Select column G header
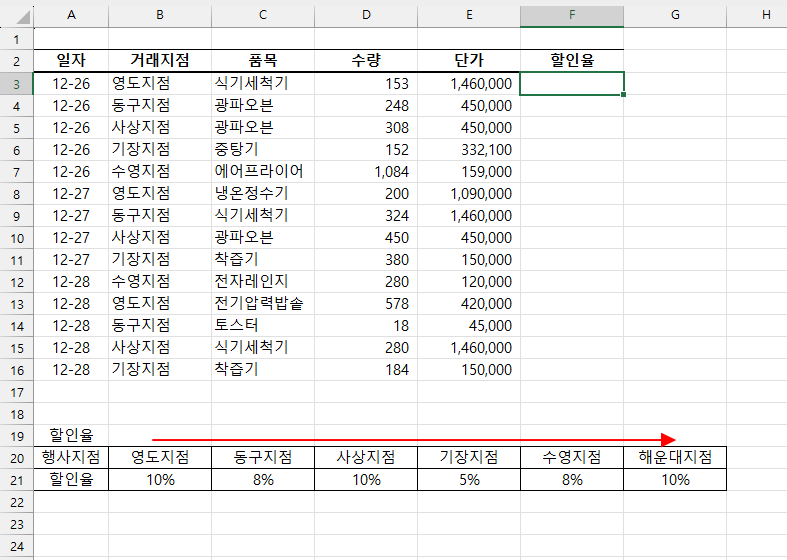787x560 pixels. point(675,16)
